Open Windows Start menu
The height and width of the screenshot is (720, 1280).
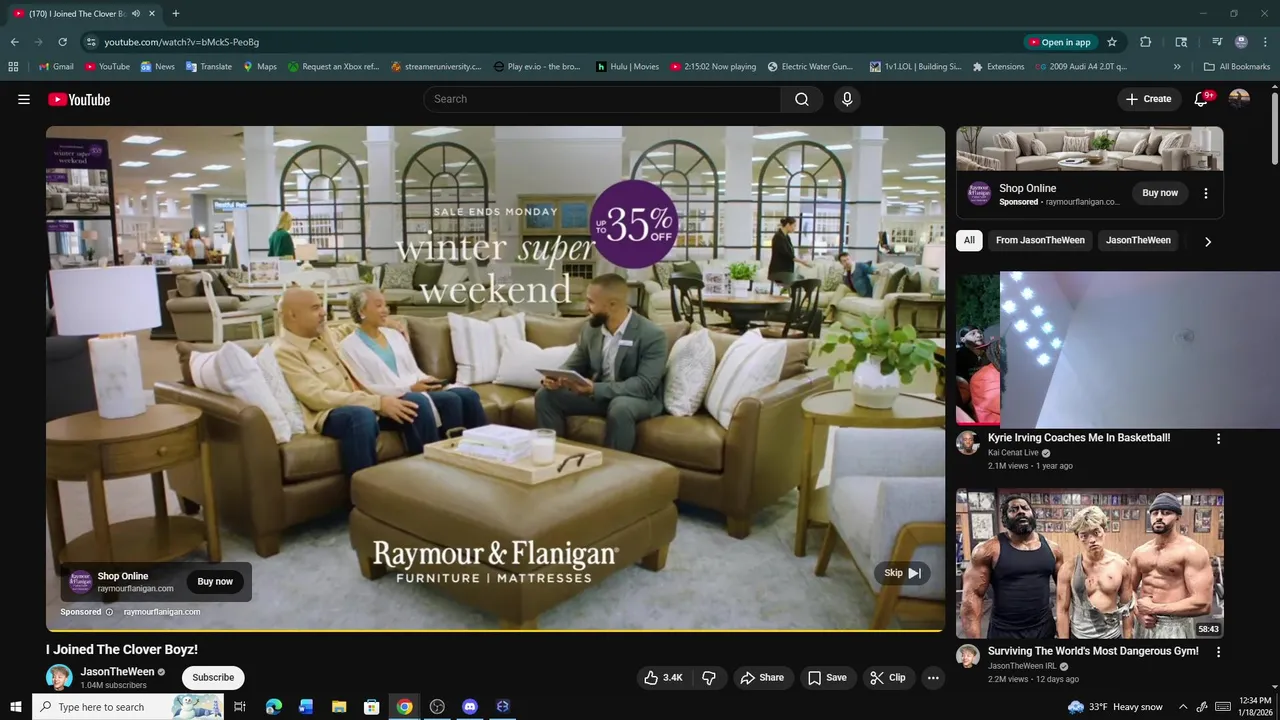coord(15,707)
